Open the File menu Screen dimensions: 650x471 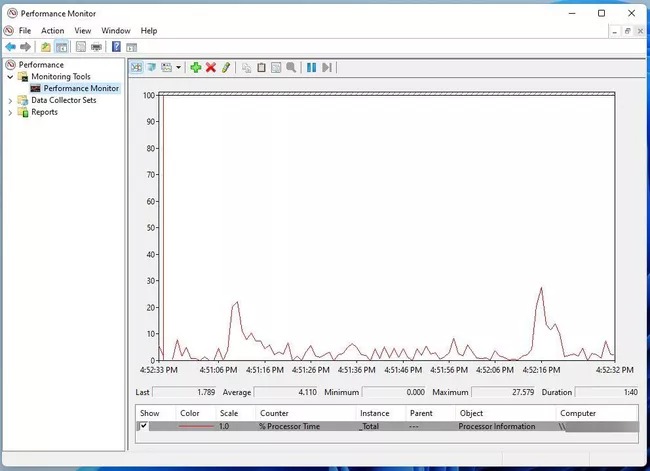(x=25, y=31)
